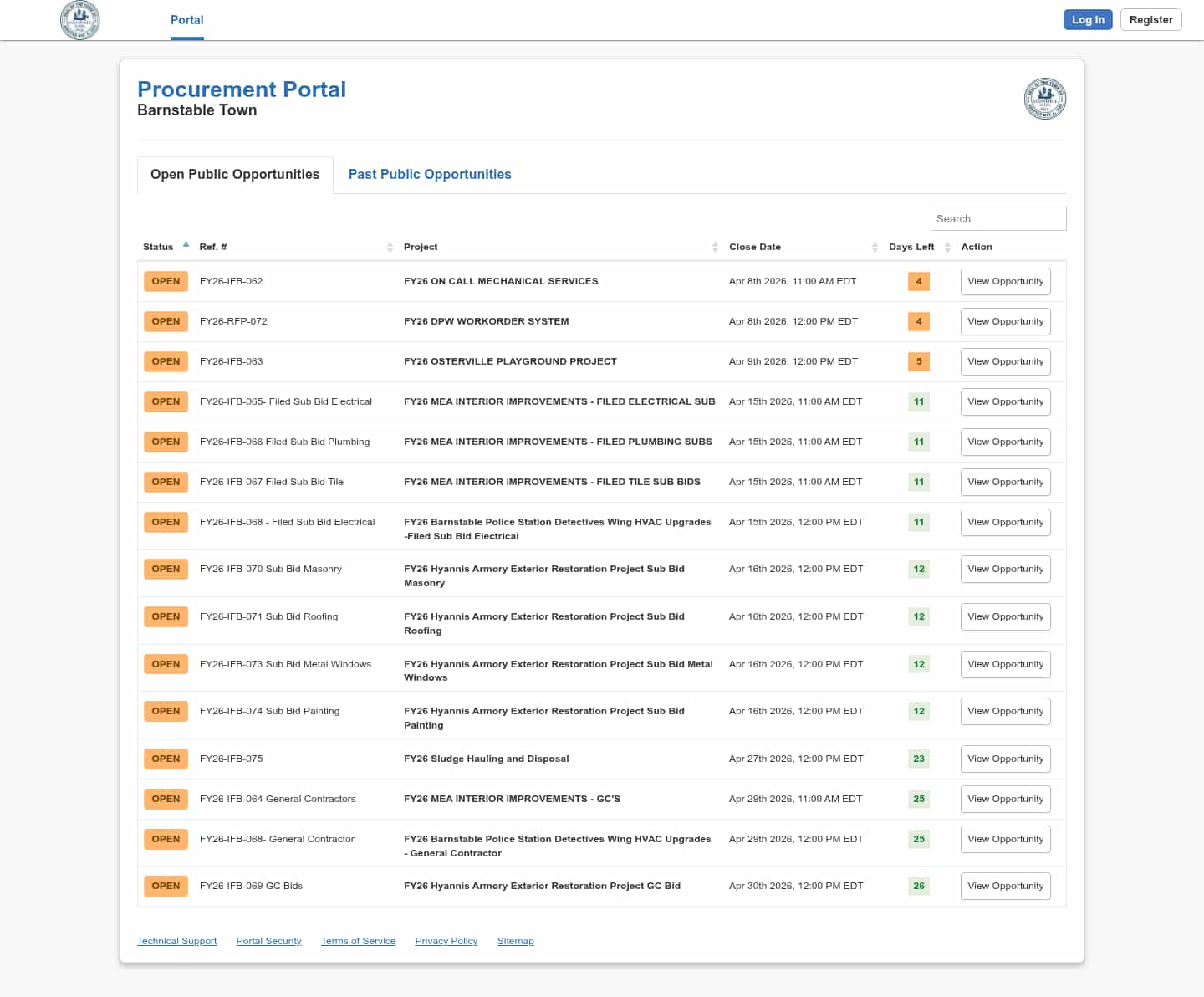Sort by Close Date column arrows
1204x997 pixels.
tap(875, 247)
